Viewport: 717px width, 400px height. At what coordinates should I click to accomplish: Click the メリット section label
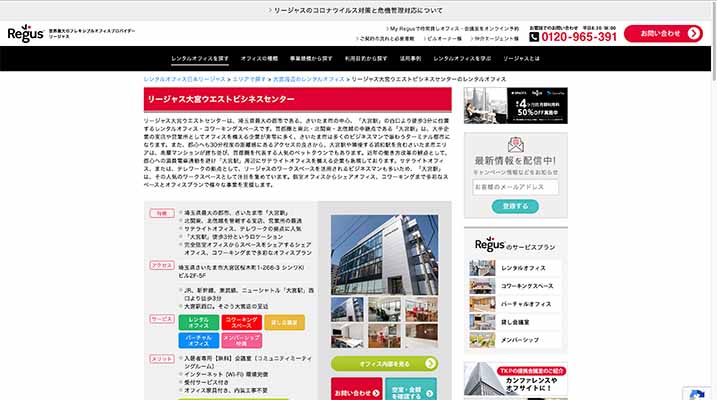coord(162,359)
